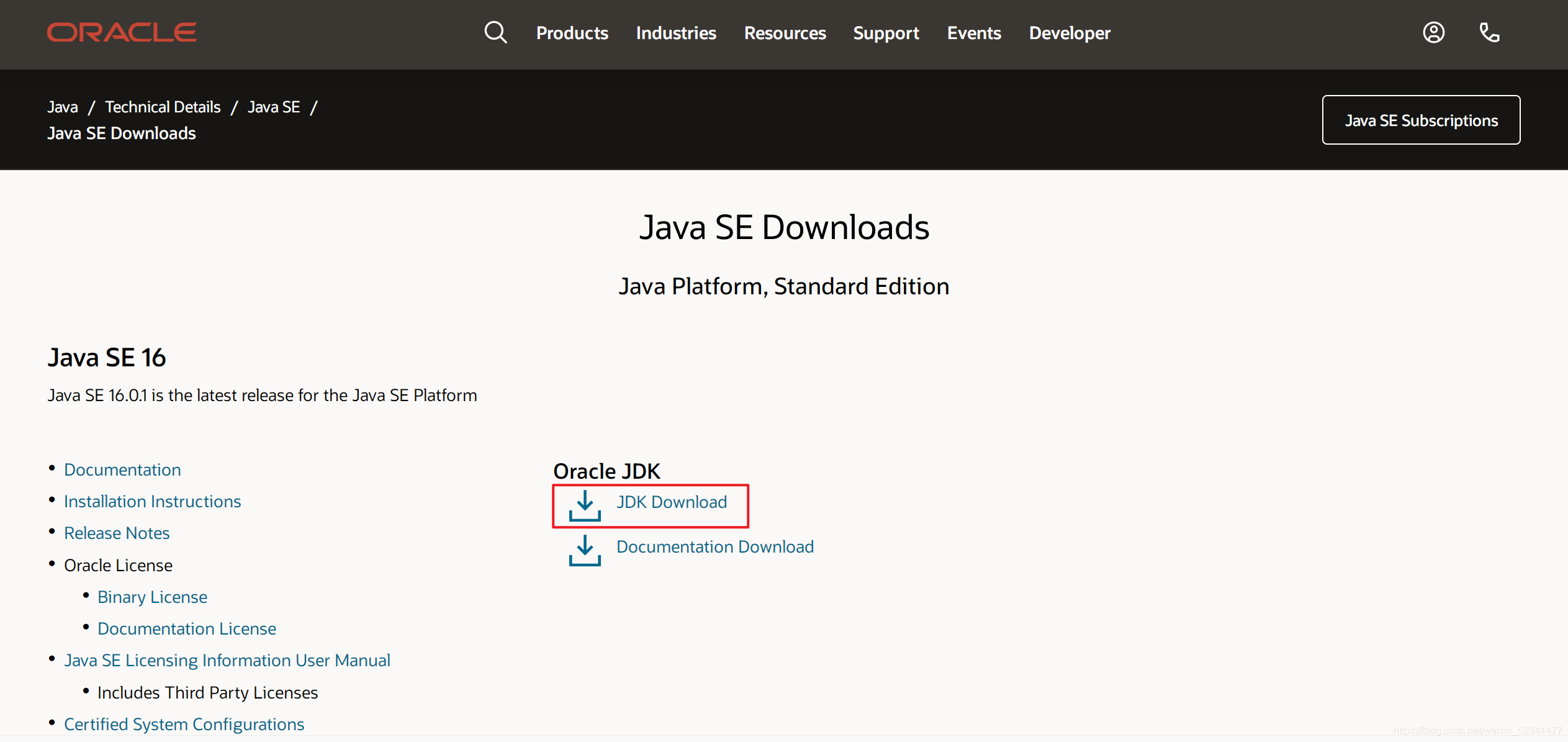
Task: Open the Documentation Download link
Action: tap(714, 546)
